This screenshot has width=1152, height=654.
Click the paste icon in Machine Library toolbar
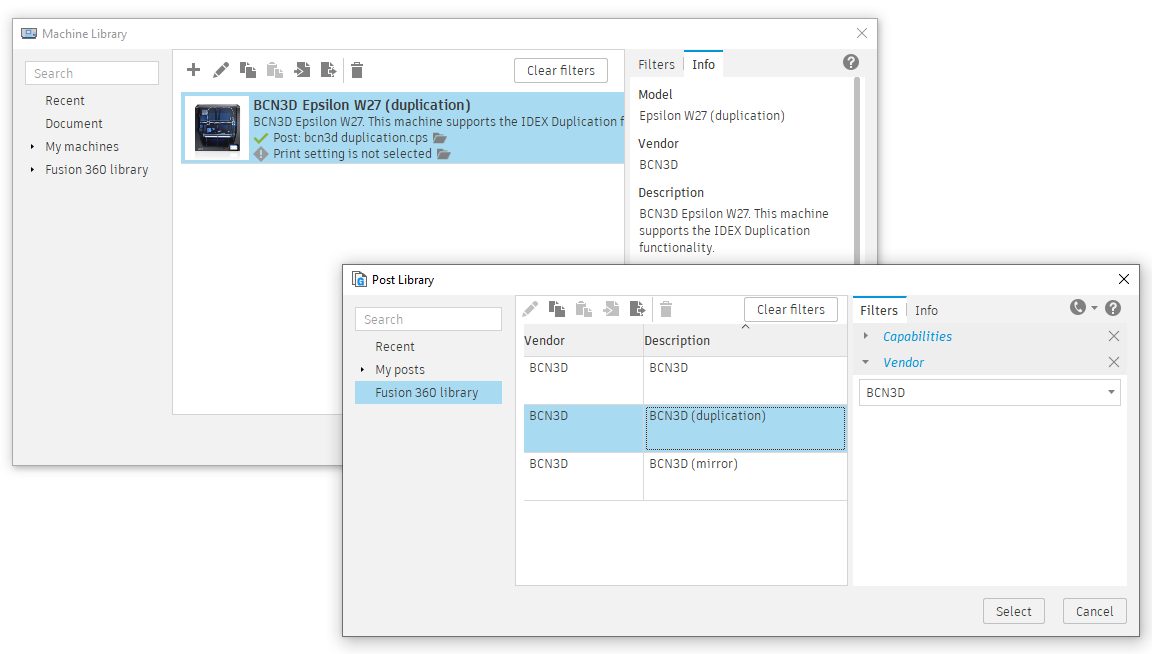(275, 70)
